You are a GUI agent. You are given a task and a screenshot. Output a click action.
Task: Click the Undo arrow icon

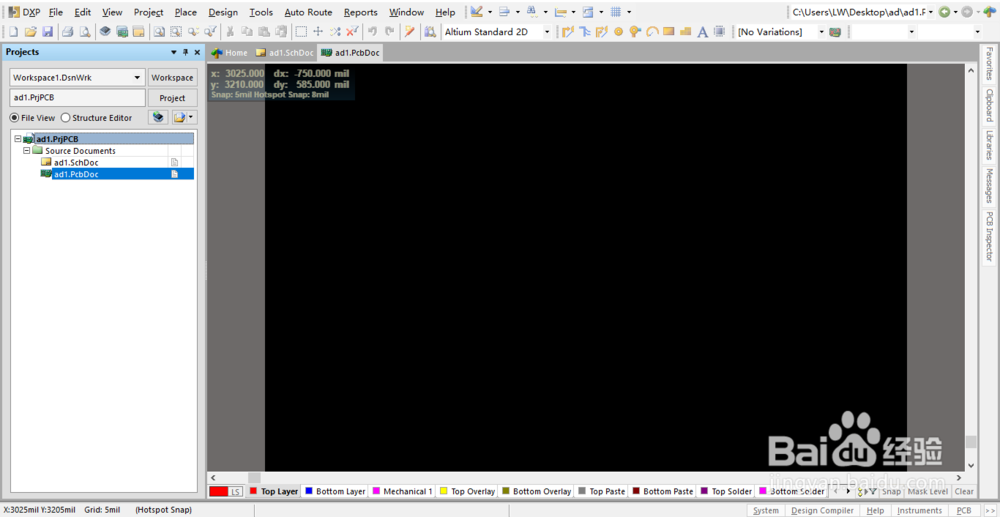tap(372, 32)
